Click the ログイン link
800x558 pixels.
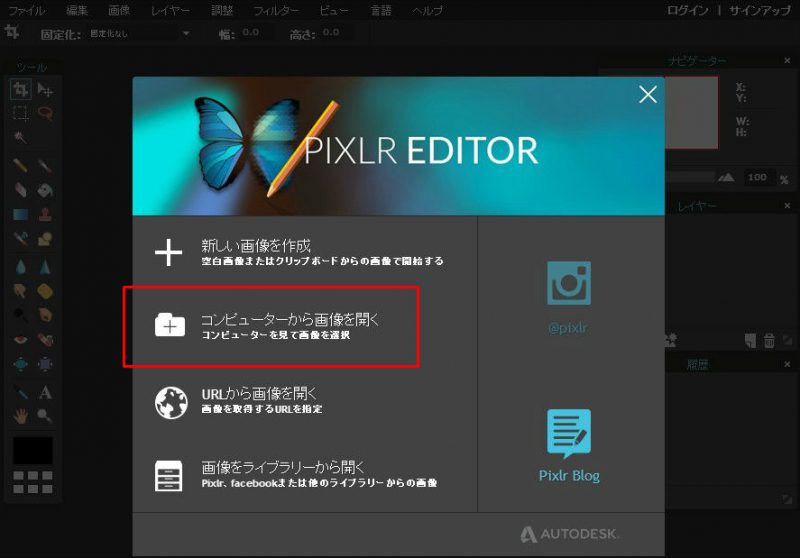[687, 10]
